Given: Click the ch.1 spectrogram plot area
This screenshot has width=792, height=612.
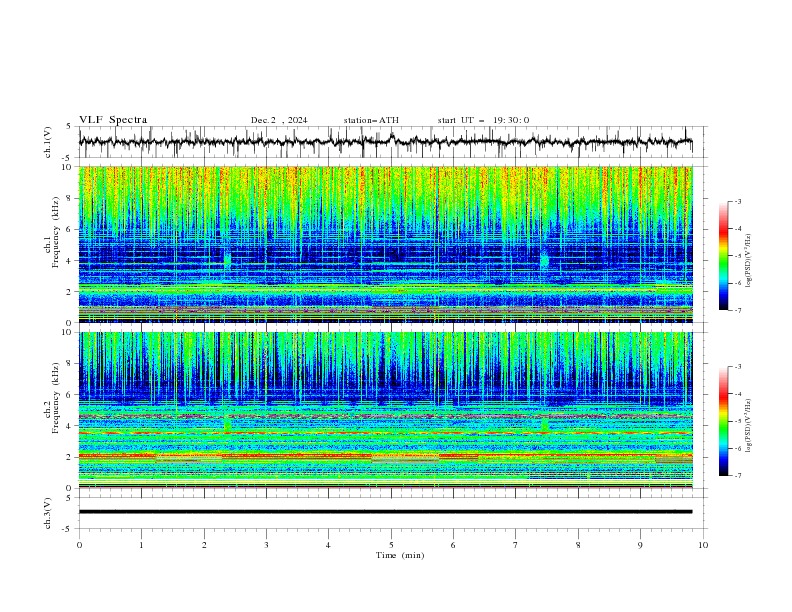Looking at the screenshot, I should [386, 244].
